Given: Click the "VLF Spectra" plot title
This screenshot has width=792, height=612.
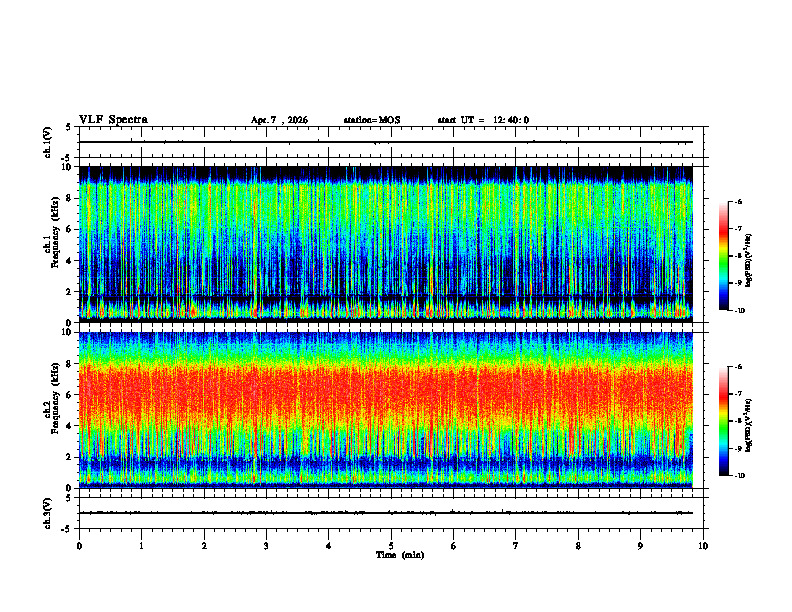Looking at the screenshot, I should (113, 120).
